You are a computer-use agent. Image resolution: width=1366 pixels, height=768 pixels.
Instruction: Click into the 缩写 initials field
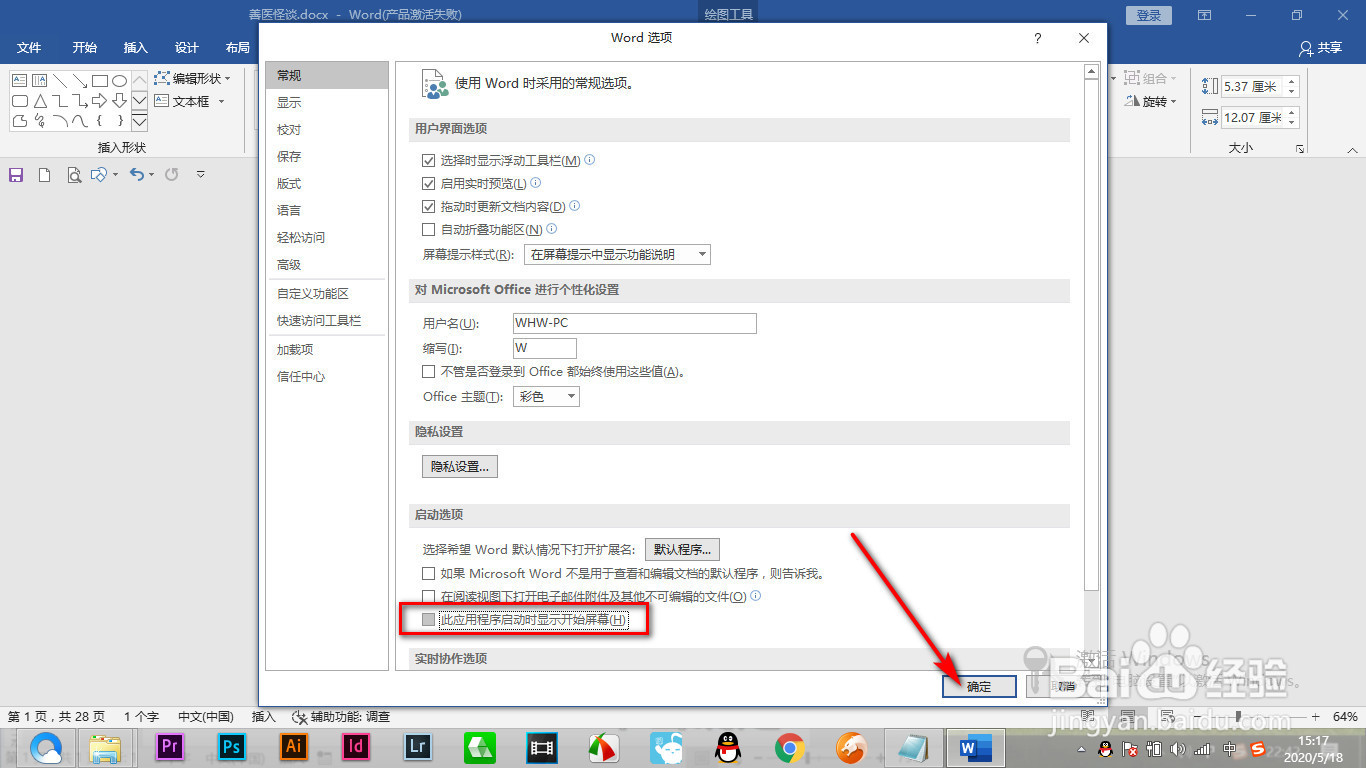pos(545,348)
